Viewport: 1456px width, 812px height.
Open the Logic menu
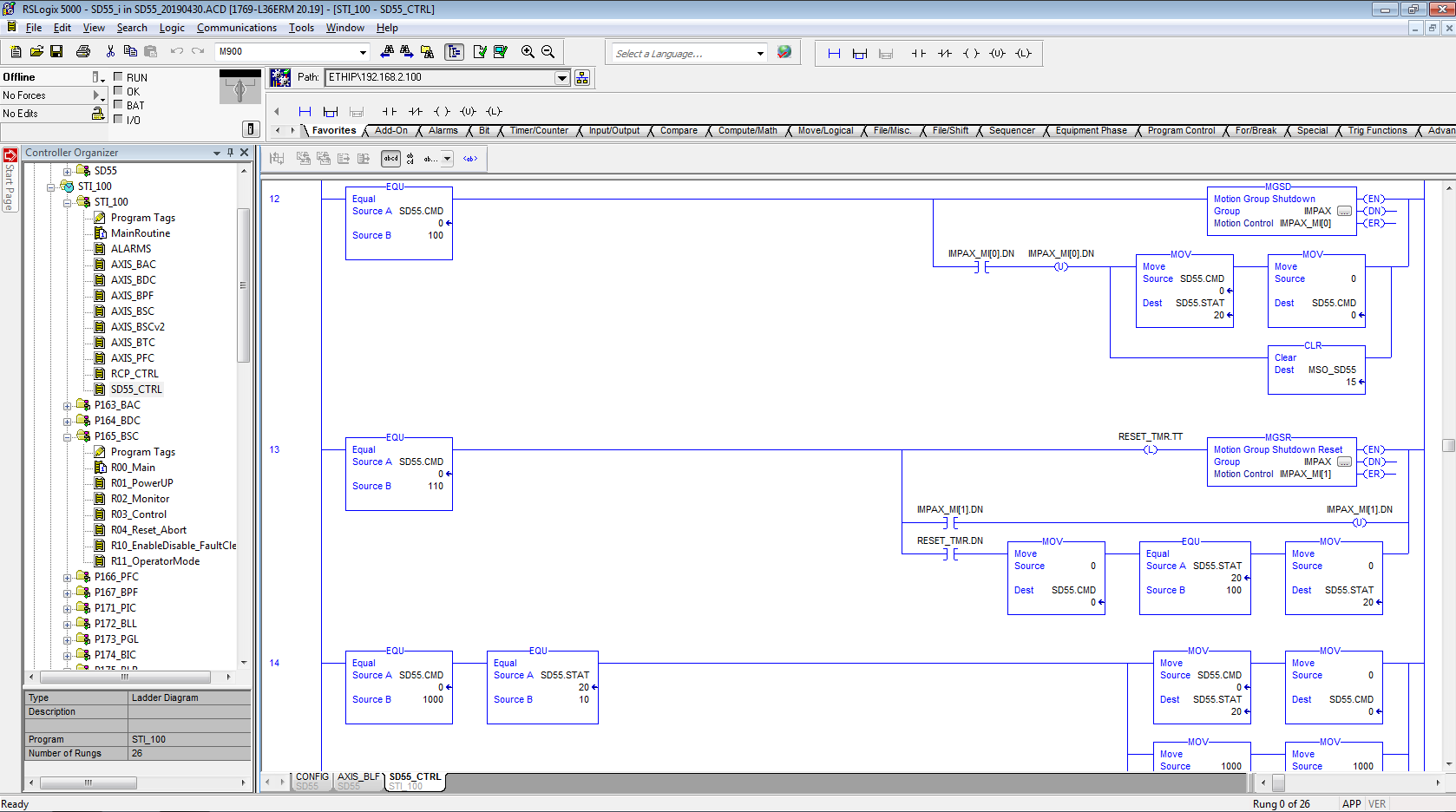(x=172, y=28)
